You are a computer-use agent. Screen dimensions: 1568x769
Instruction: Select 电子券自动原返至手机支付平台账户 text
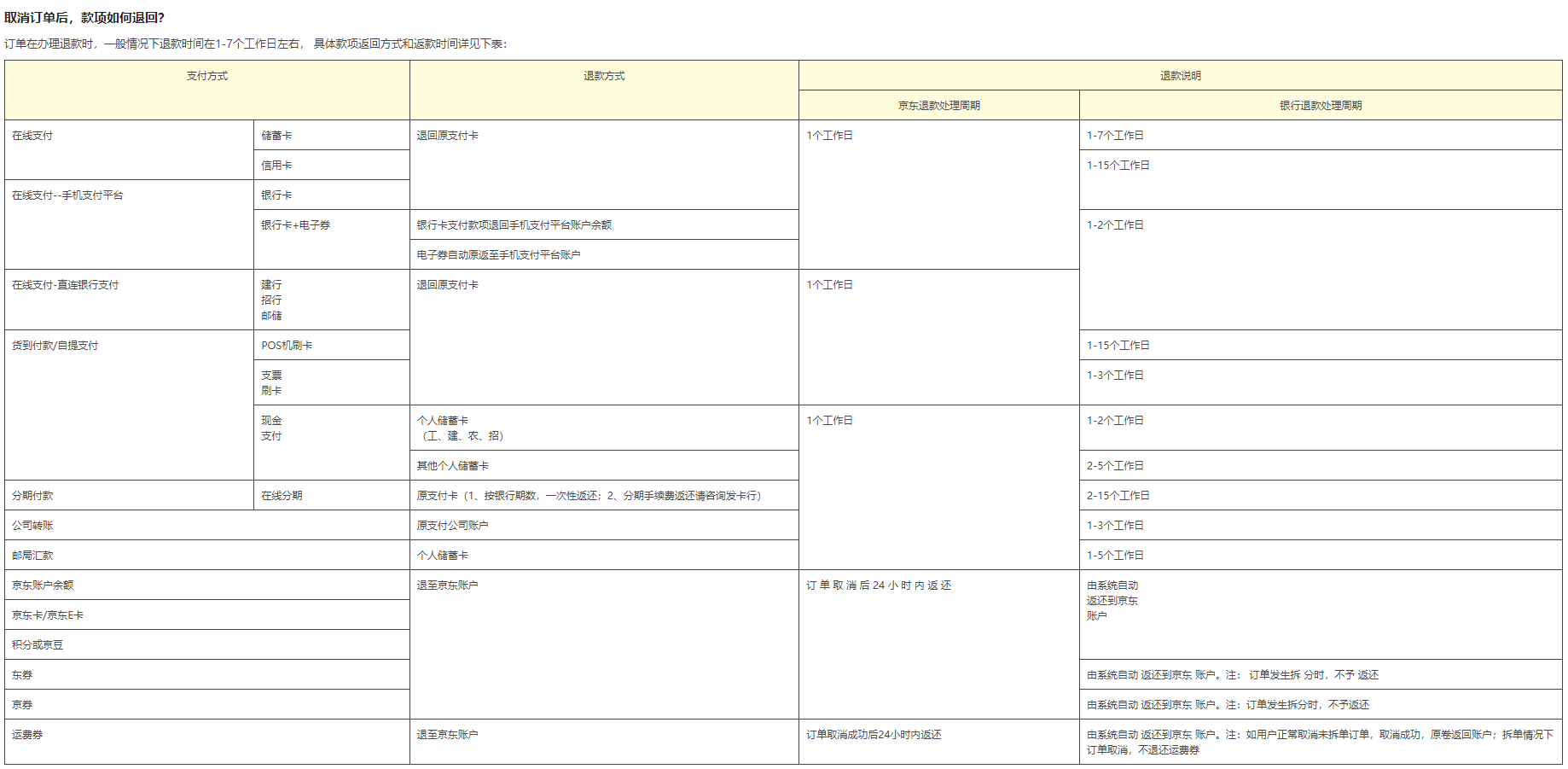498,255
